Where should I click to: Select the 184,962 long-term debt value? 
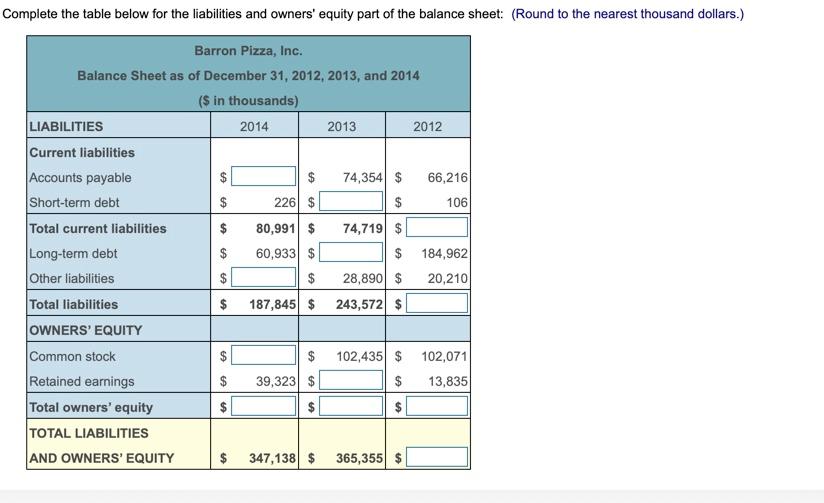pos(444,253)
